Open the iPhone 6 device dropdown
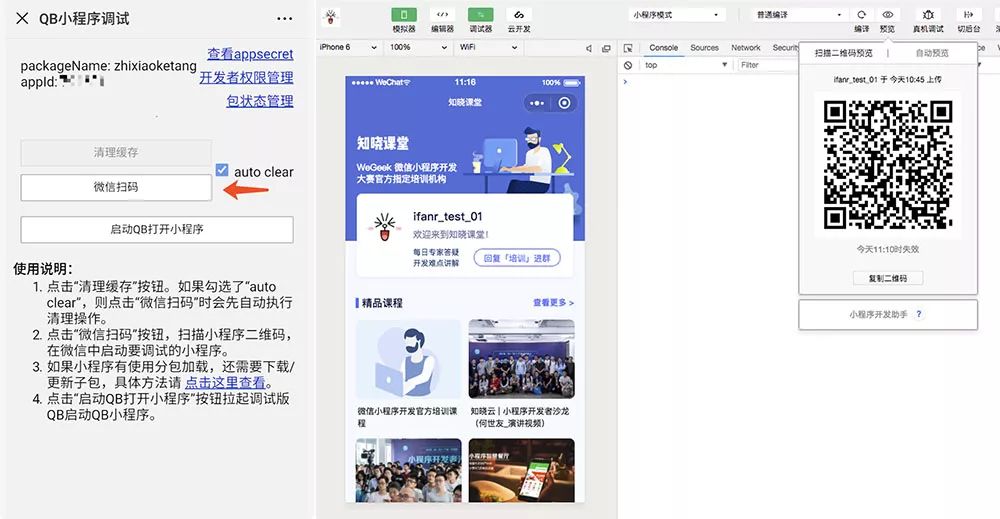Viewport: 1000px width, 519px height. 348,47
